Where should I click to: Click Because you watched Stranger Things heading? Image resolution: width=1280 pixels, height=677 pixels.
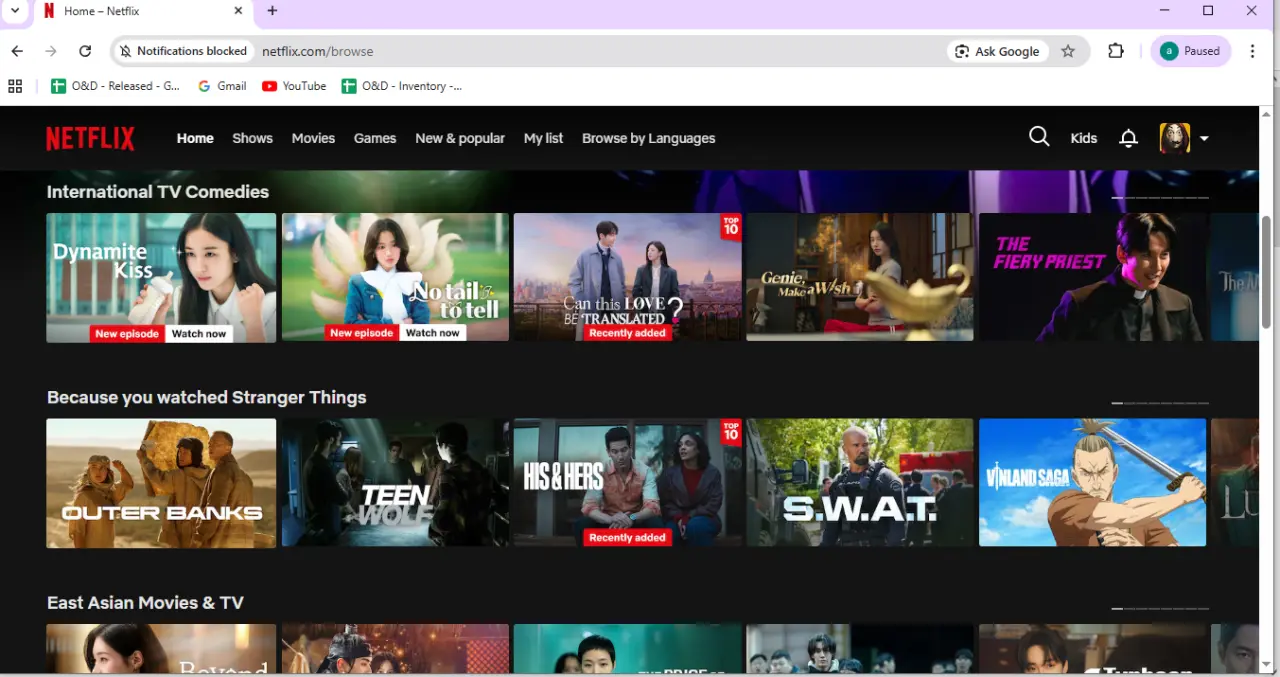207,397
